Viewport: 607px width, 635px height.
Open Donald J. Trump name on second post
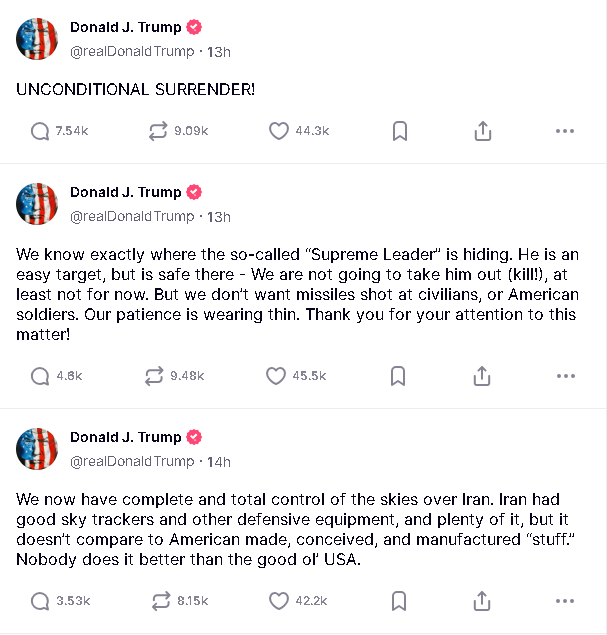pos(126,192)
